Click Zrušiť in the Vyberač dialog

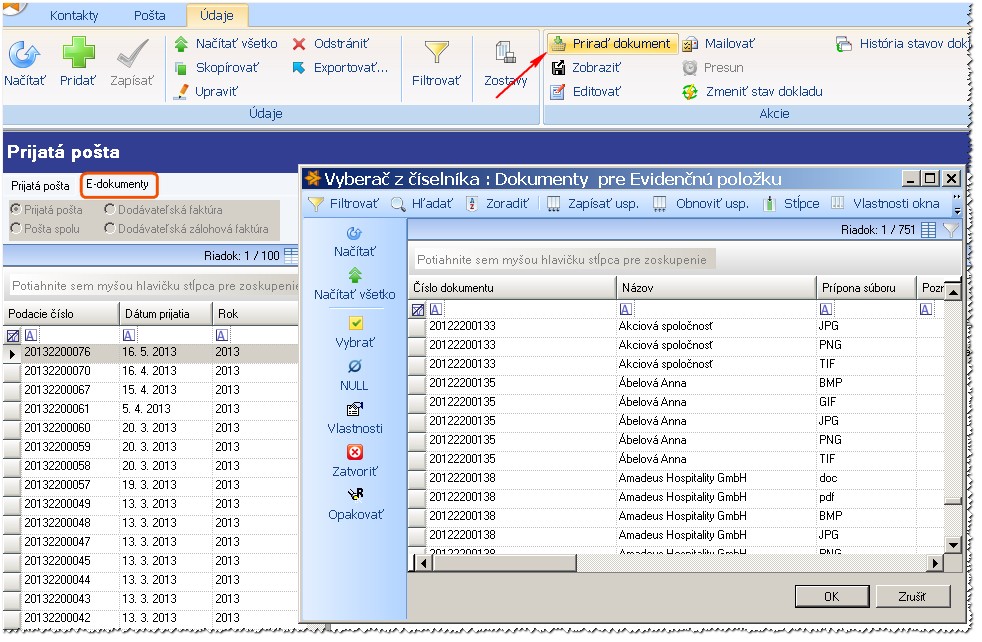912,597
